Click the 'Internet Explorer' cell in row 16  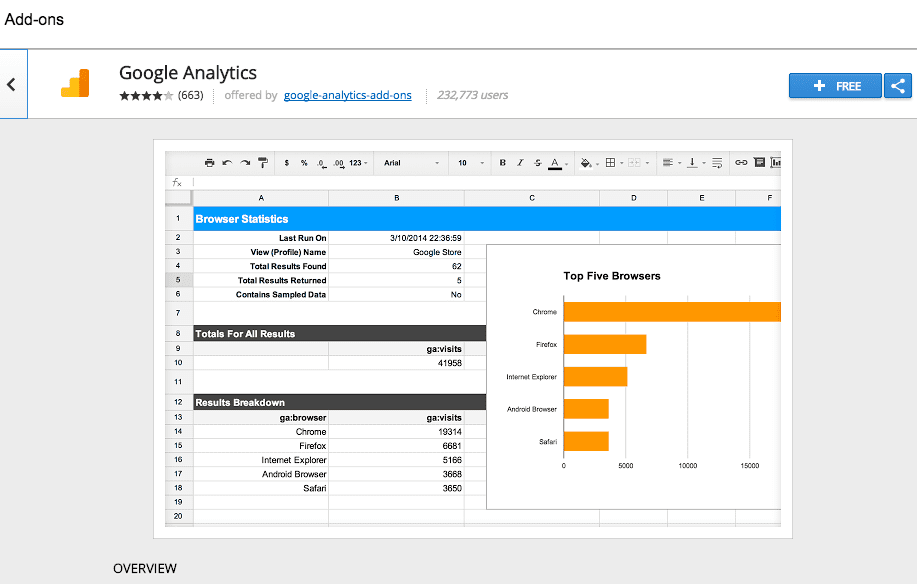pos(261,460)
